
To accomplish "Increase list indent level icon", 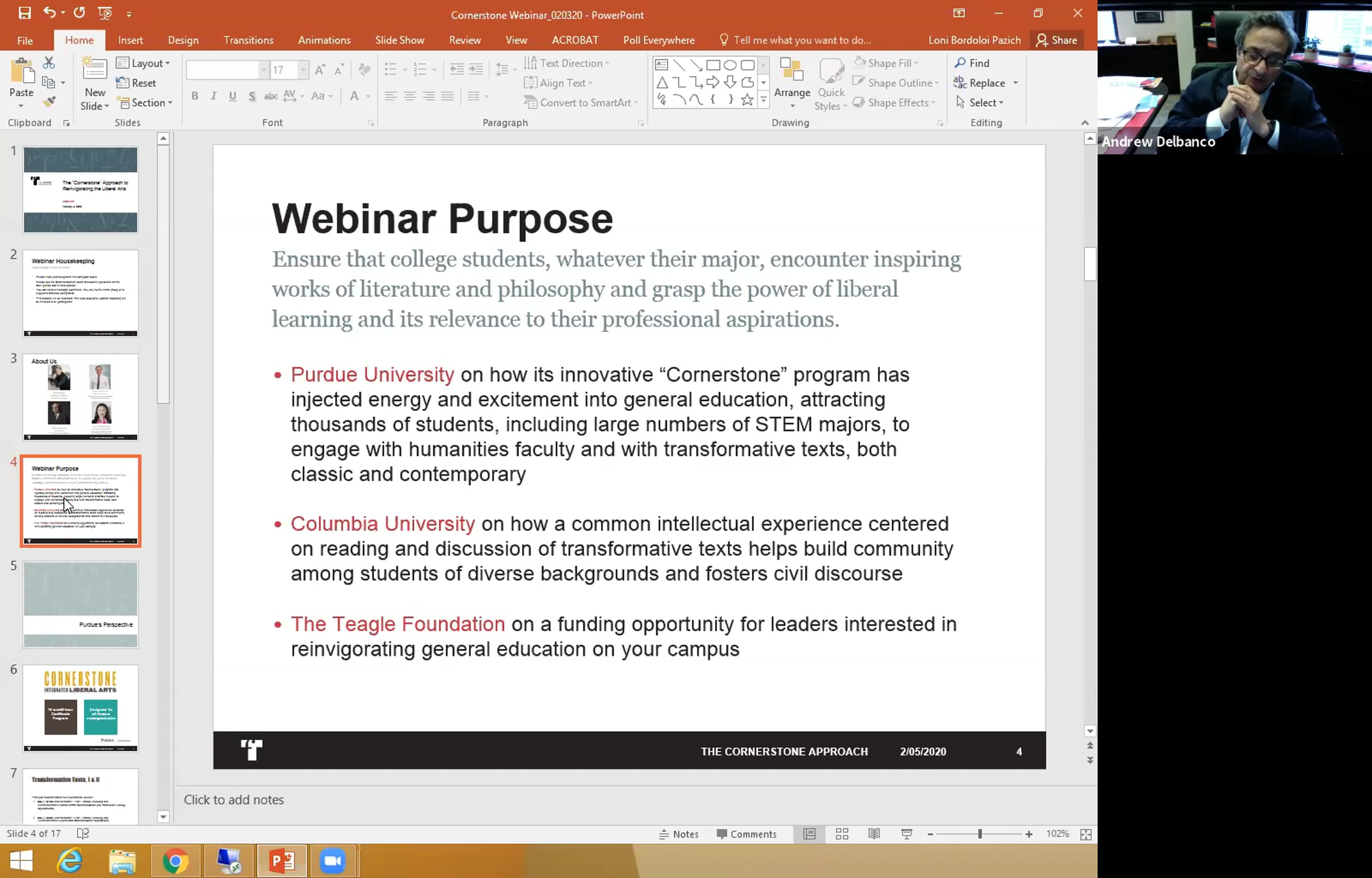I will [476, 70].
